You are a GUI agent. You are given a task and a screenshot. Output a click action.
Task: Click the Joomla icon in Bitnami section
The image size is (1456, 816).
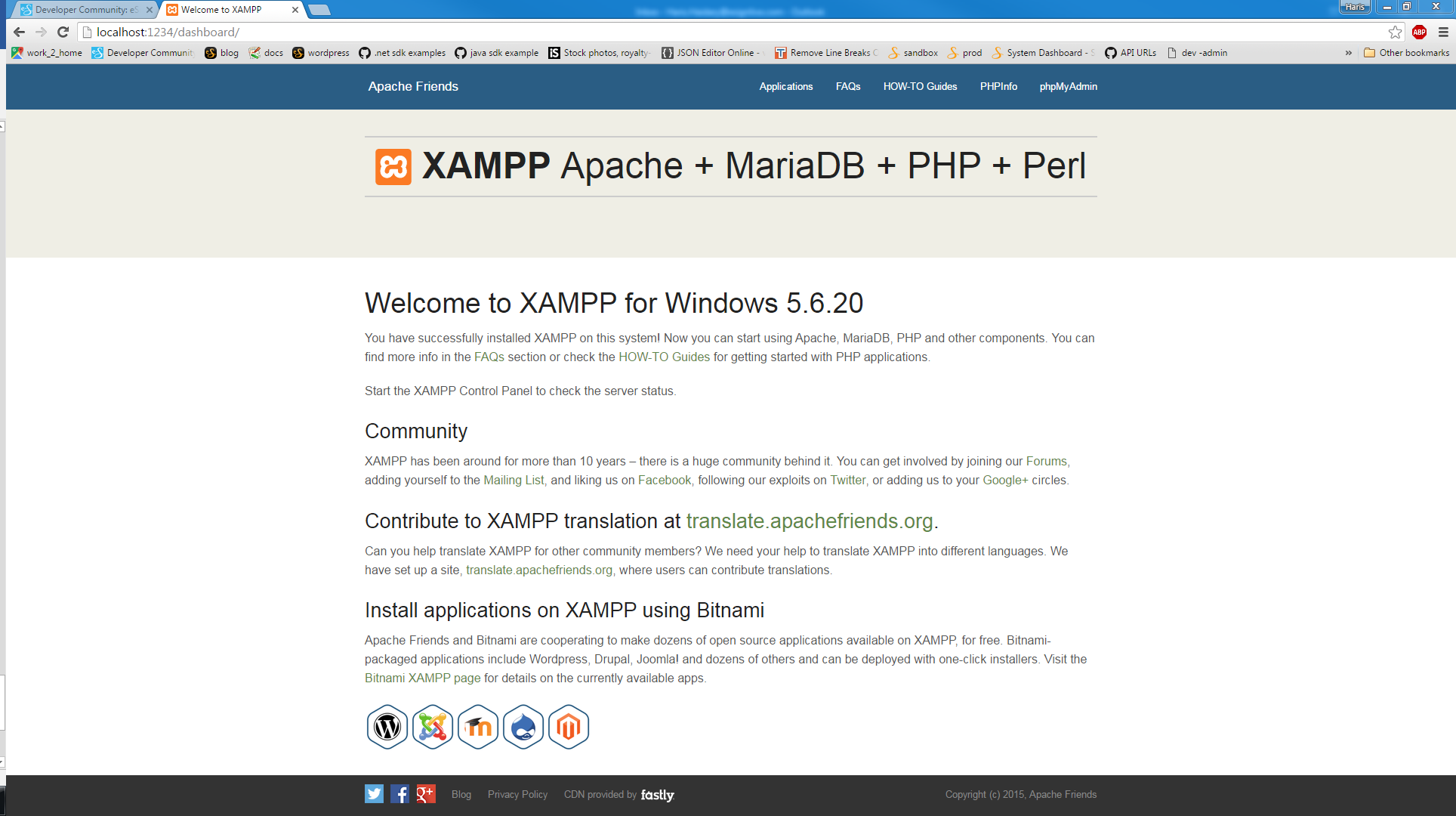tap(433, 727)
